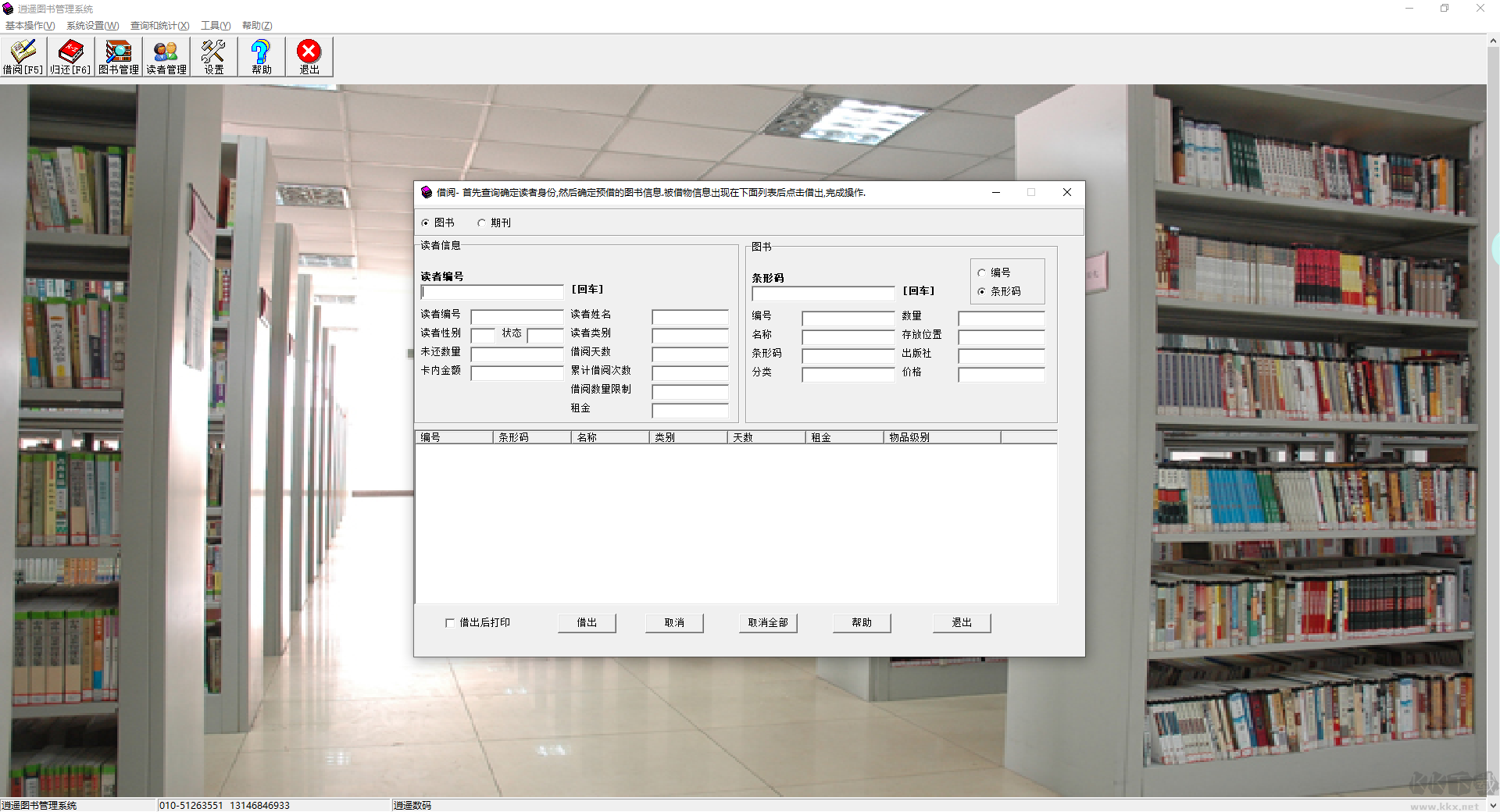Open the 系统设置(W) menu

coord(92,26)
